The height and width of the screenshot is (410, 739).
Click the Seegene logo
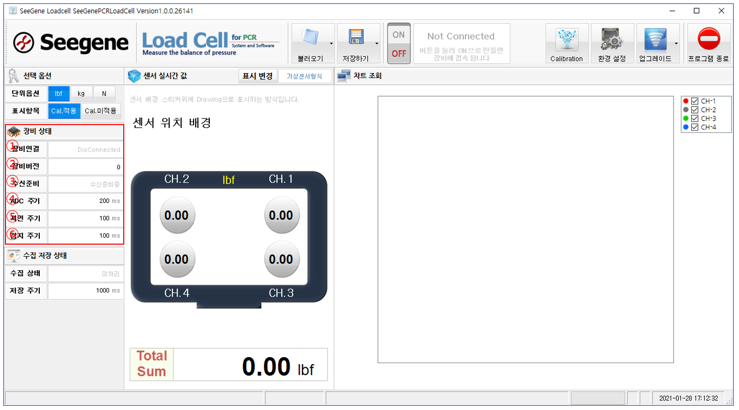tap(70, 44)
